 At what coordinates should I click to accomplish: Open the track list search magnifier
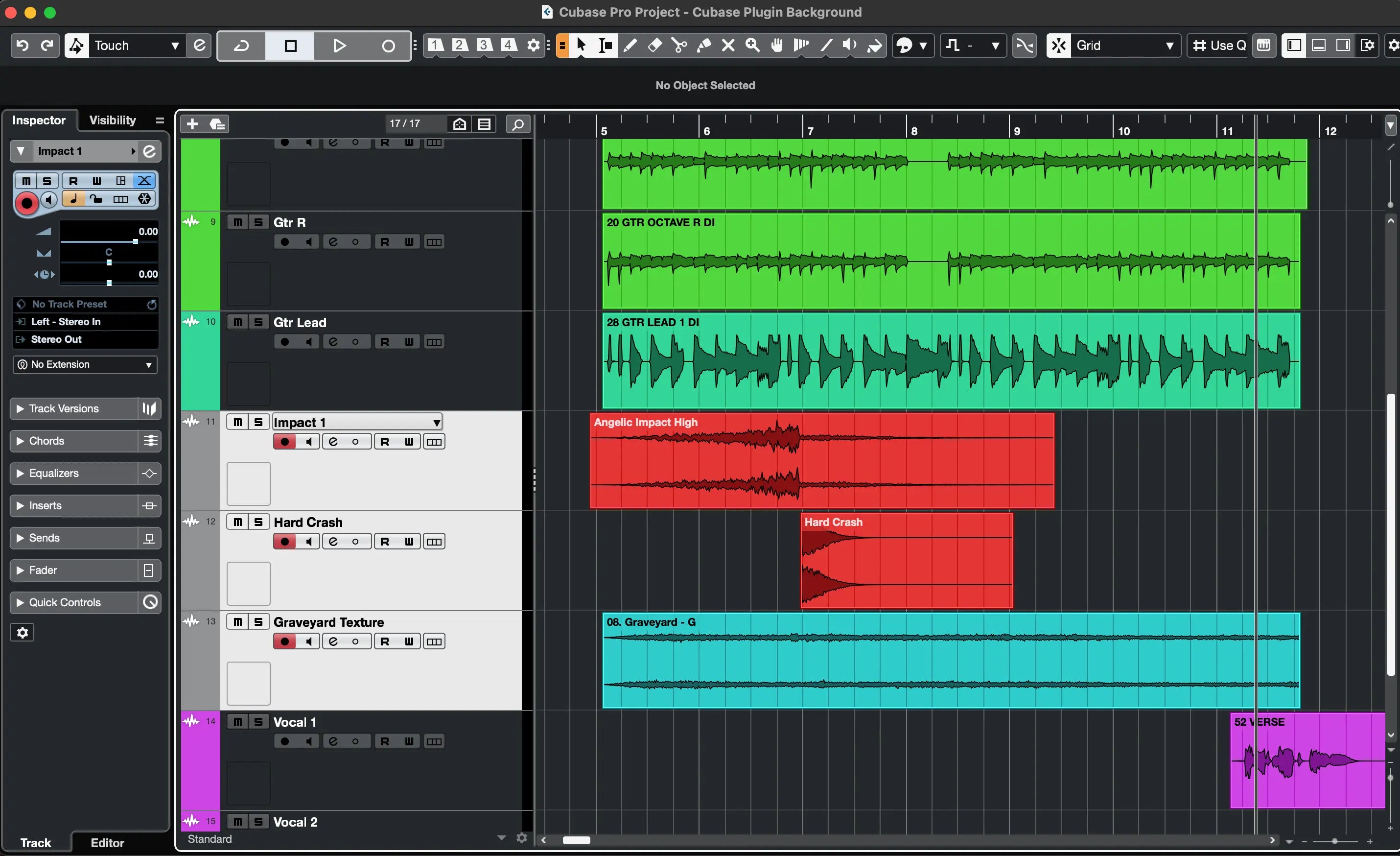(x=517, y=124)
